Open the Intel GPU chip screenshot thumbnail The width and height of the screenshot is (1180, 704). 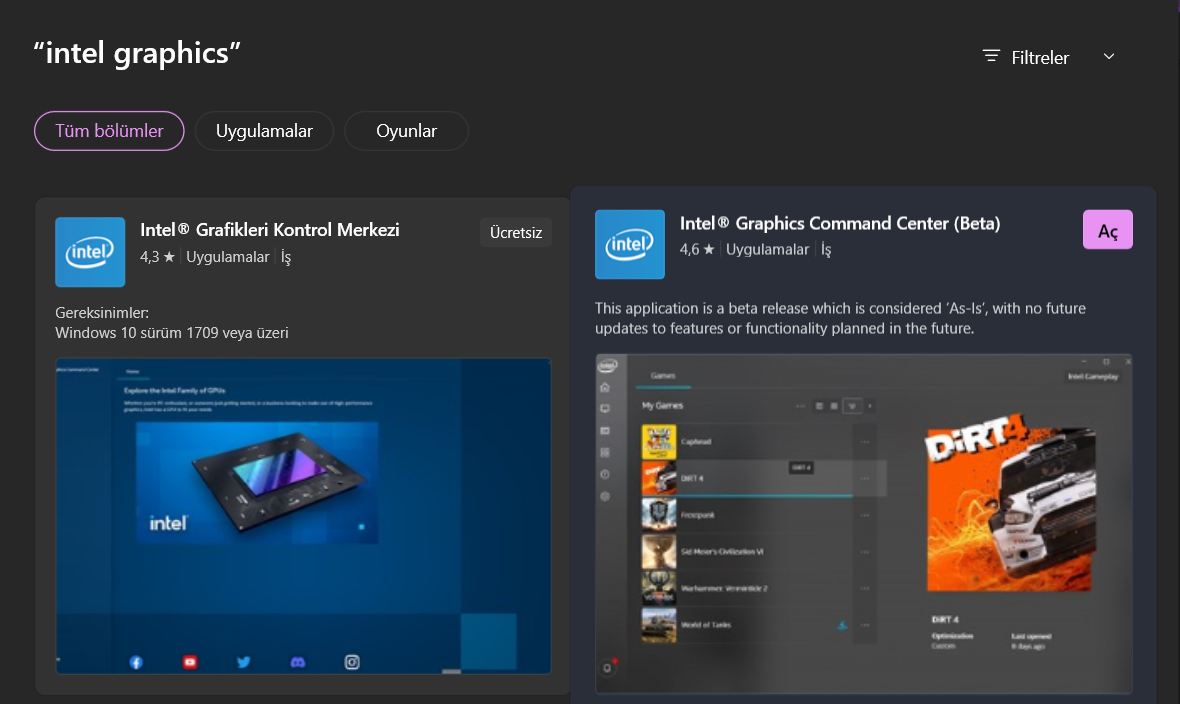[x=303, y=516]
